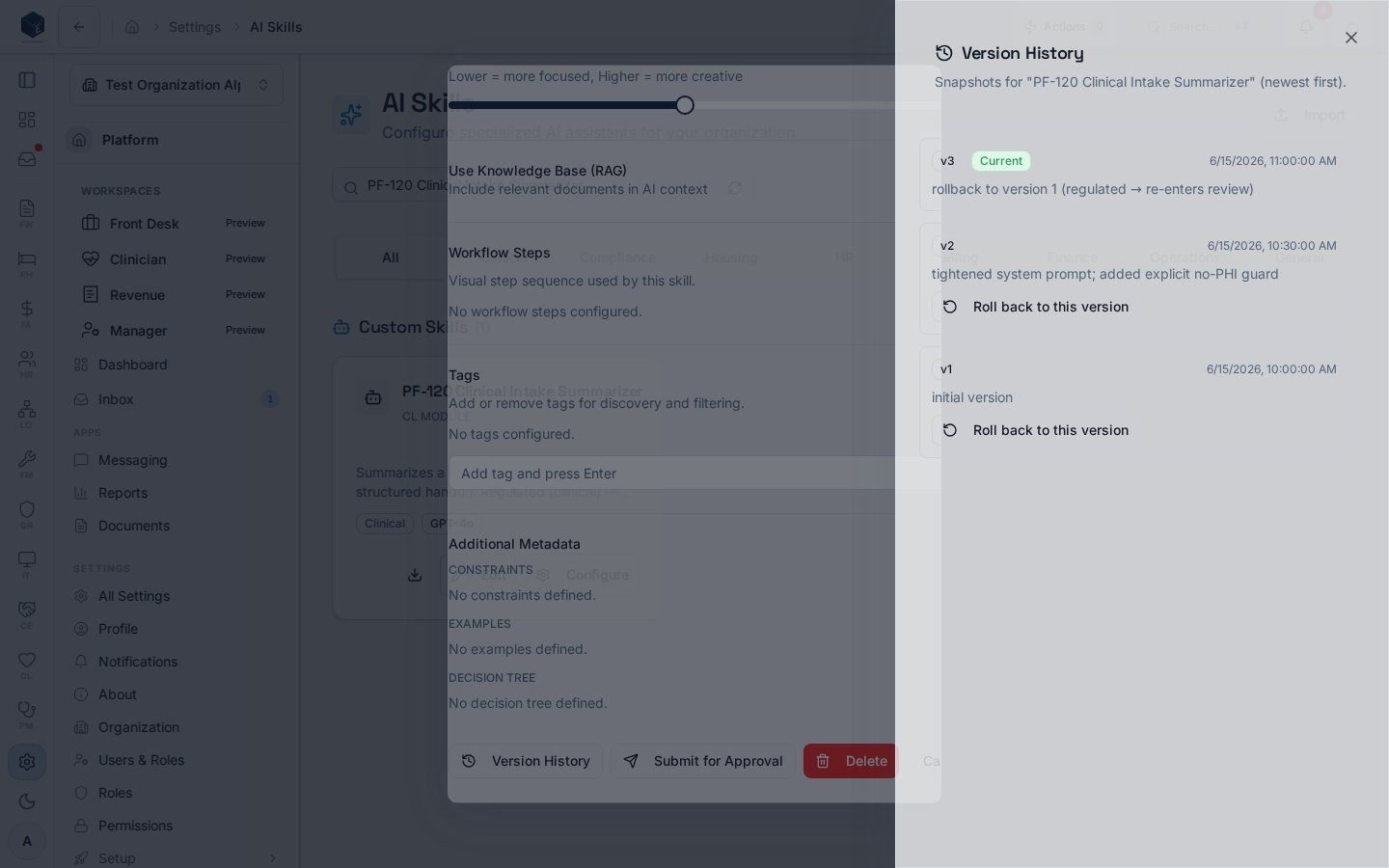Toggle the sidebar collapse icon
The width and height of the screenshot is (1389, 868).
27,80
